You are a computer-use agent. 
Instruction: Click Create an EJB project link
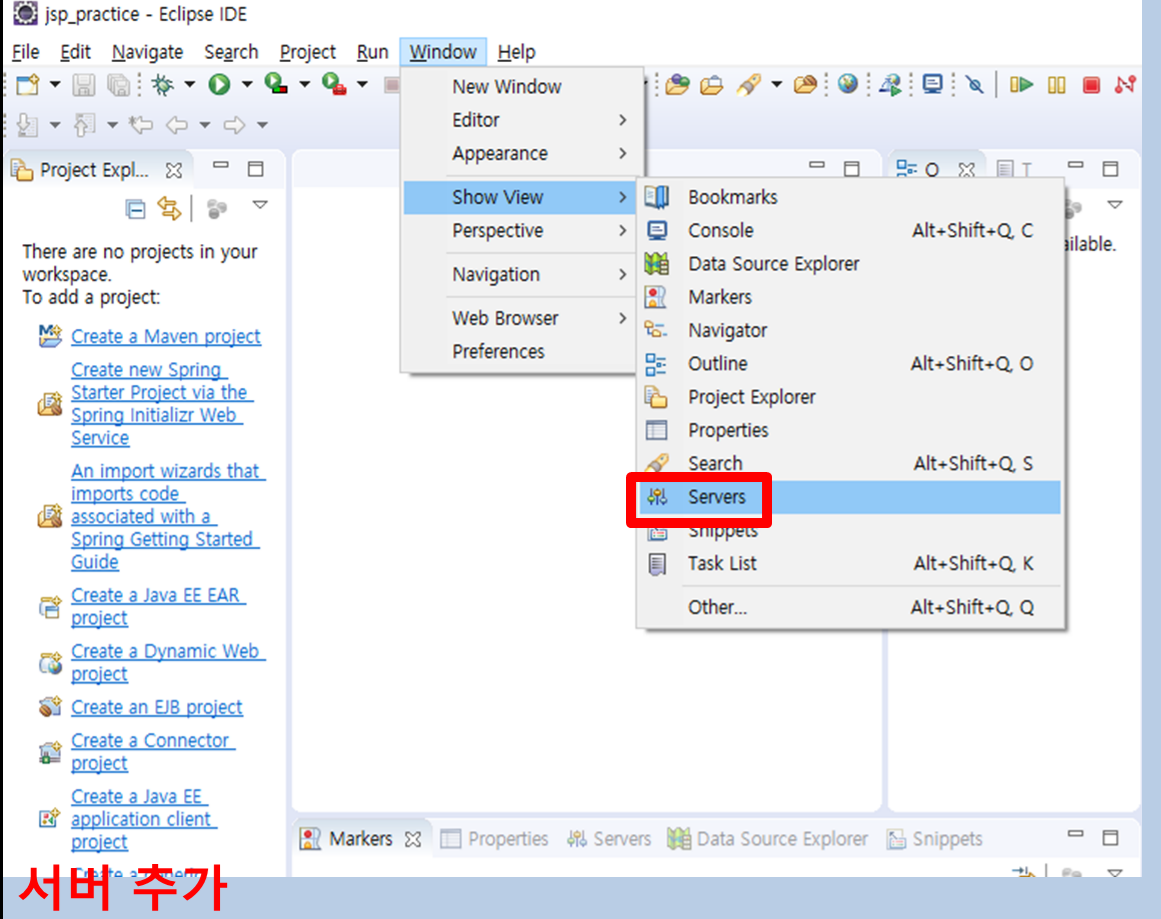click(x=157, y=707)
